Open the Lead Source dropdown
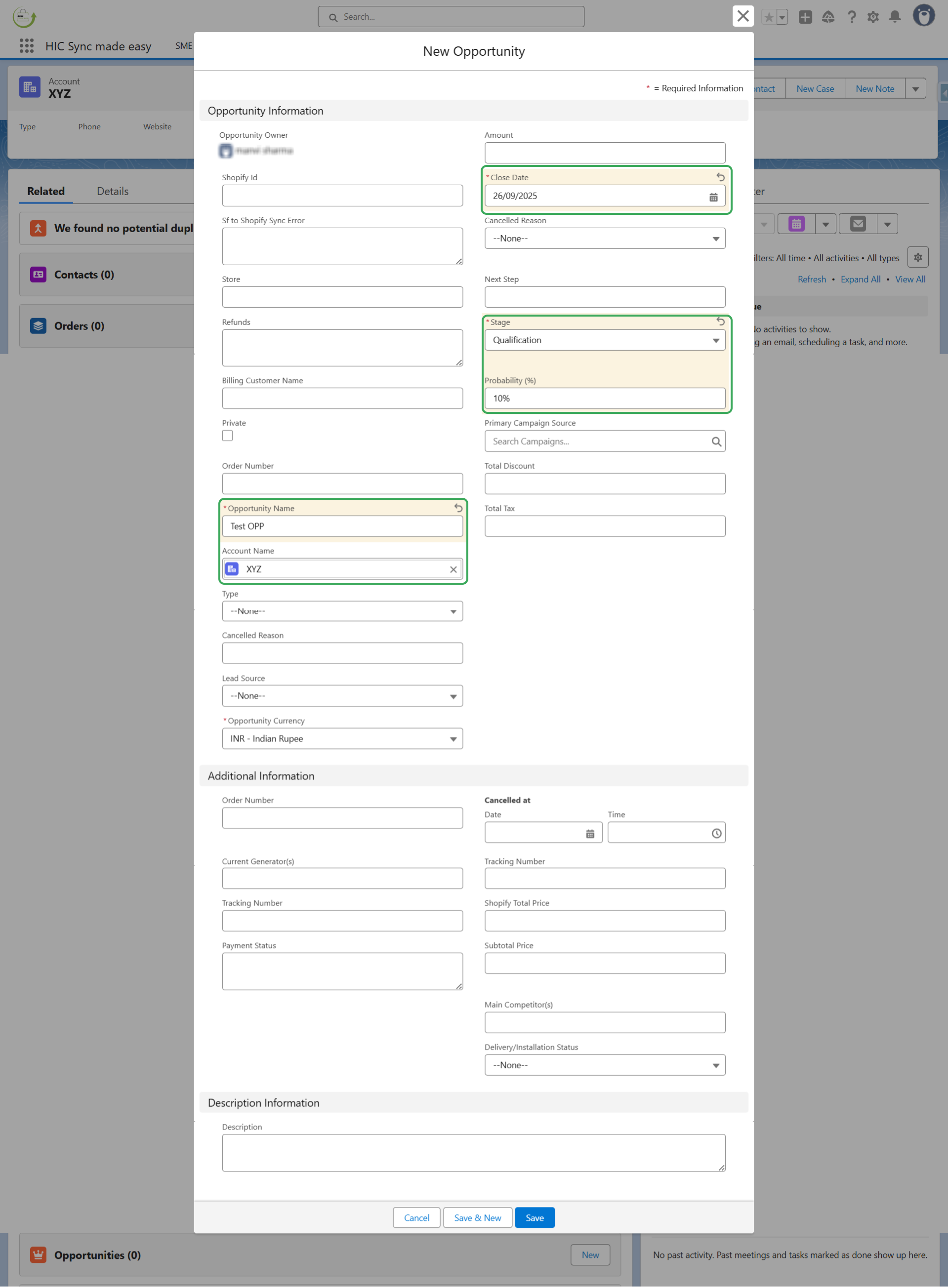This screenshot has height=1288, width=948. click(x=342, y=696)
